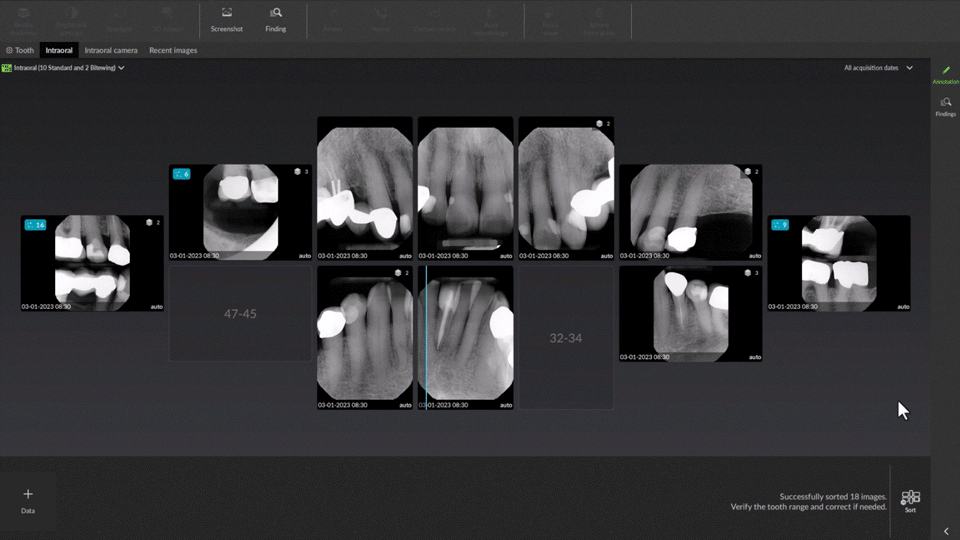Select the empty 47-45 placeholder slot

click(x=240, y=314)
